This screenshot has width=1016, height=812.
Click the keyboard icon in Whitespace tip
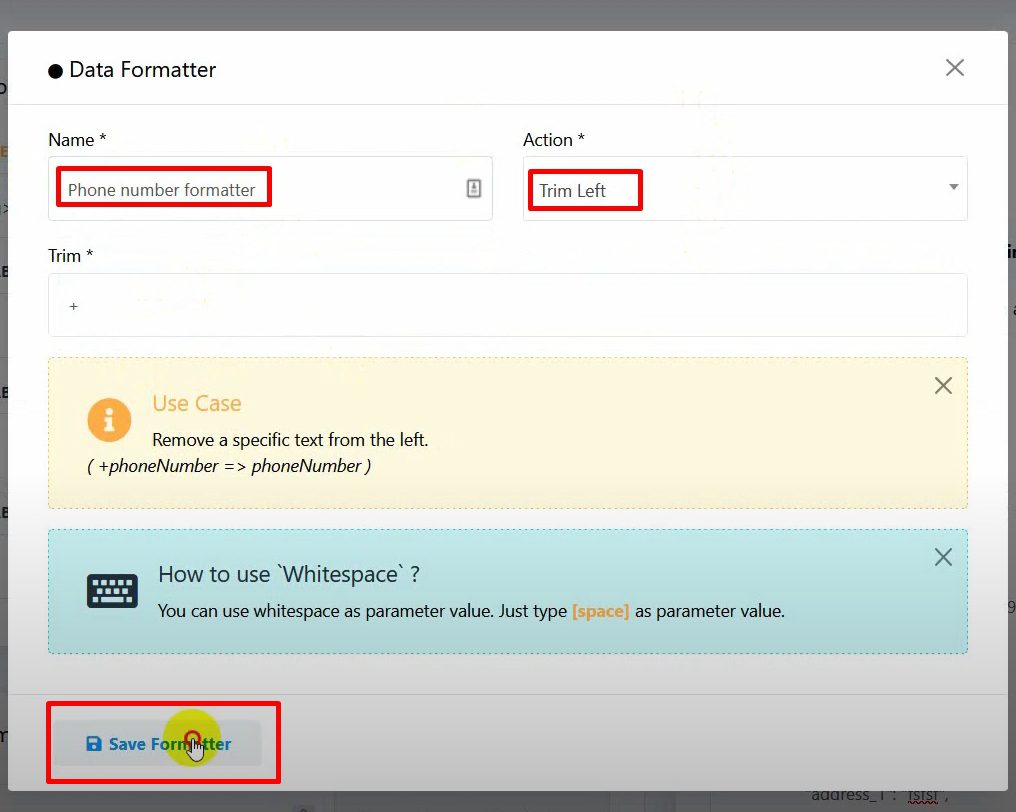pos(112,591)
